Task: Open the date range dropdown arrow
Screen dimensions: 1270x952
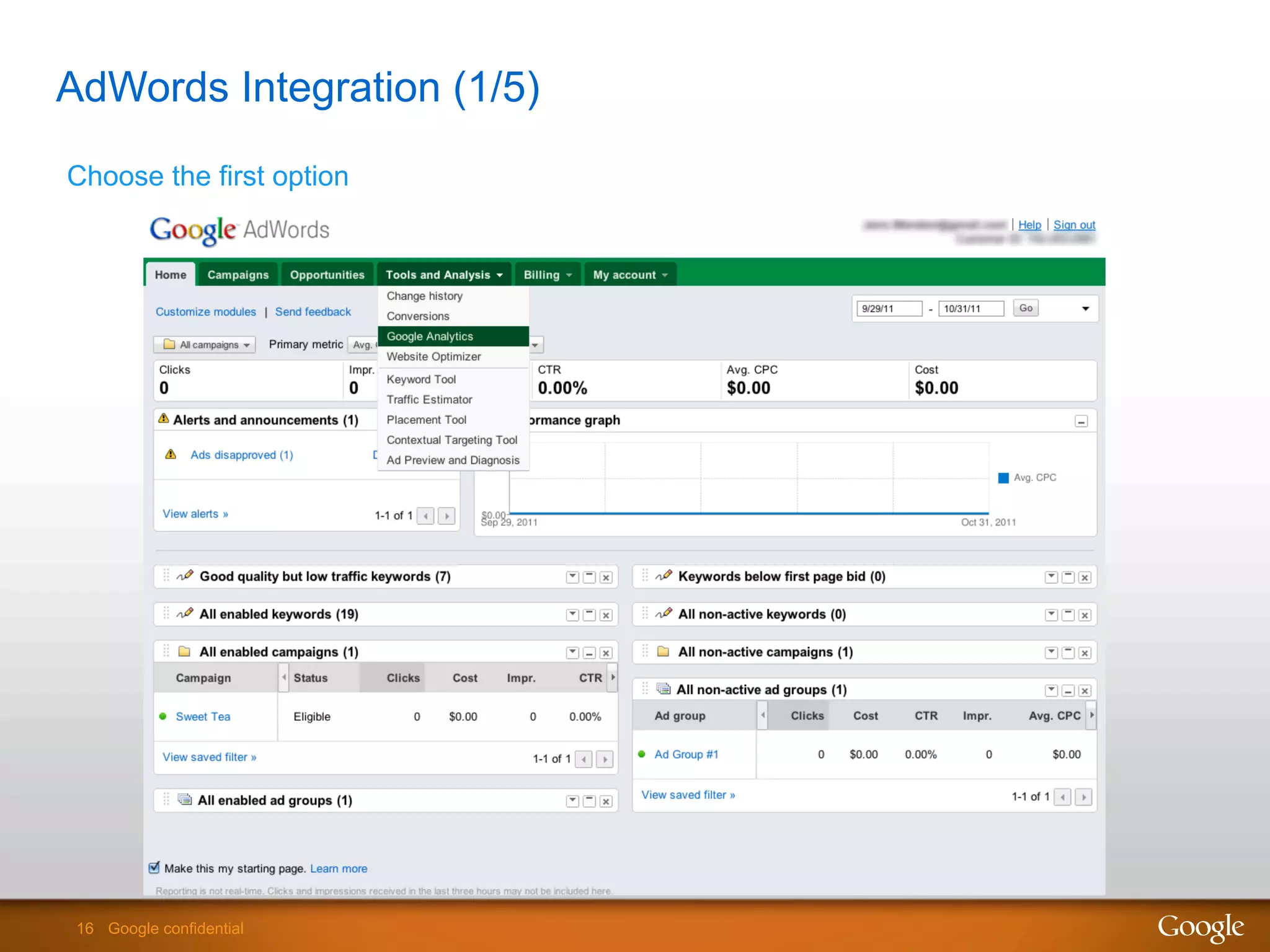Action: click(1085, 309)
